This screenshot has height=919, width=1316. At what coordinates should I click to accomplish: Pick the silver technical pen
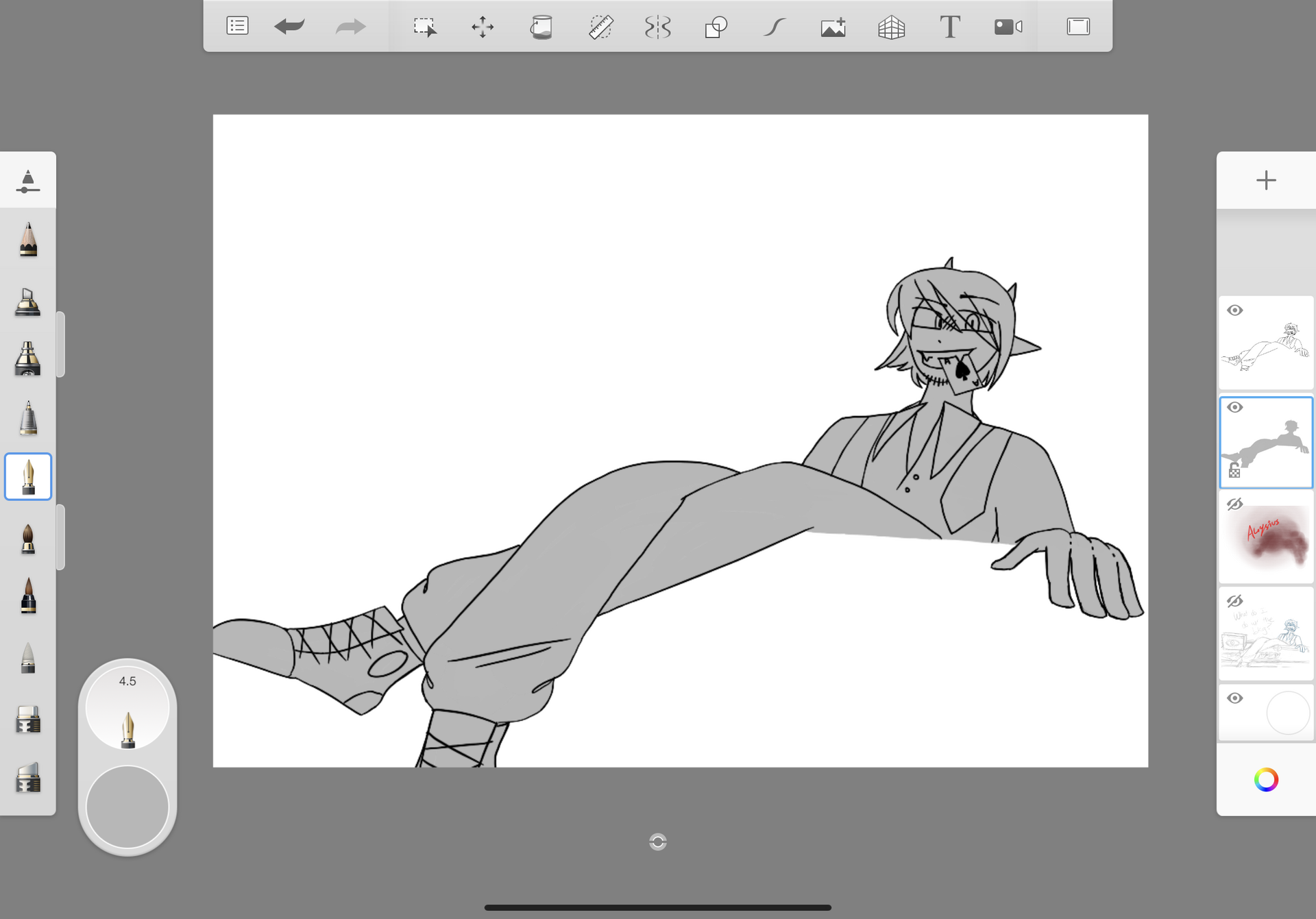click(28, 418)
